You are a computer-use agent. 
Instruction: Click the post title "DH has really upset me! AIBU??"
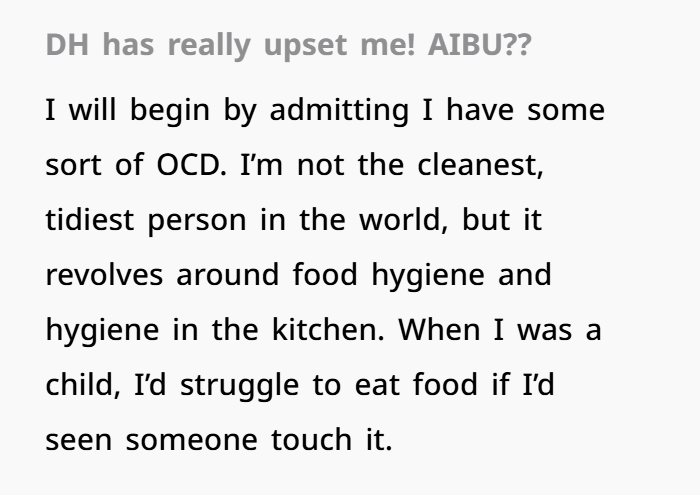(x=288, y=47)
